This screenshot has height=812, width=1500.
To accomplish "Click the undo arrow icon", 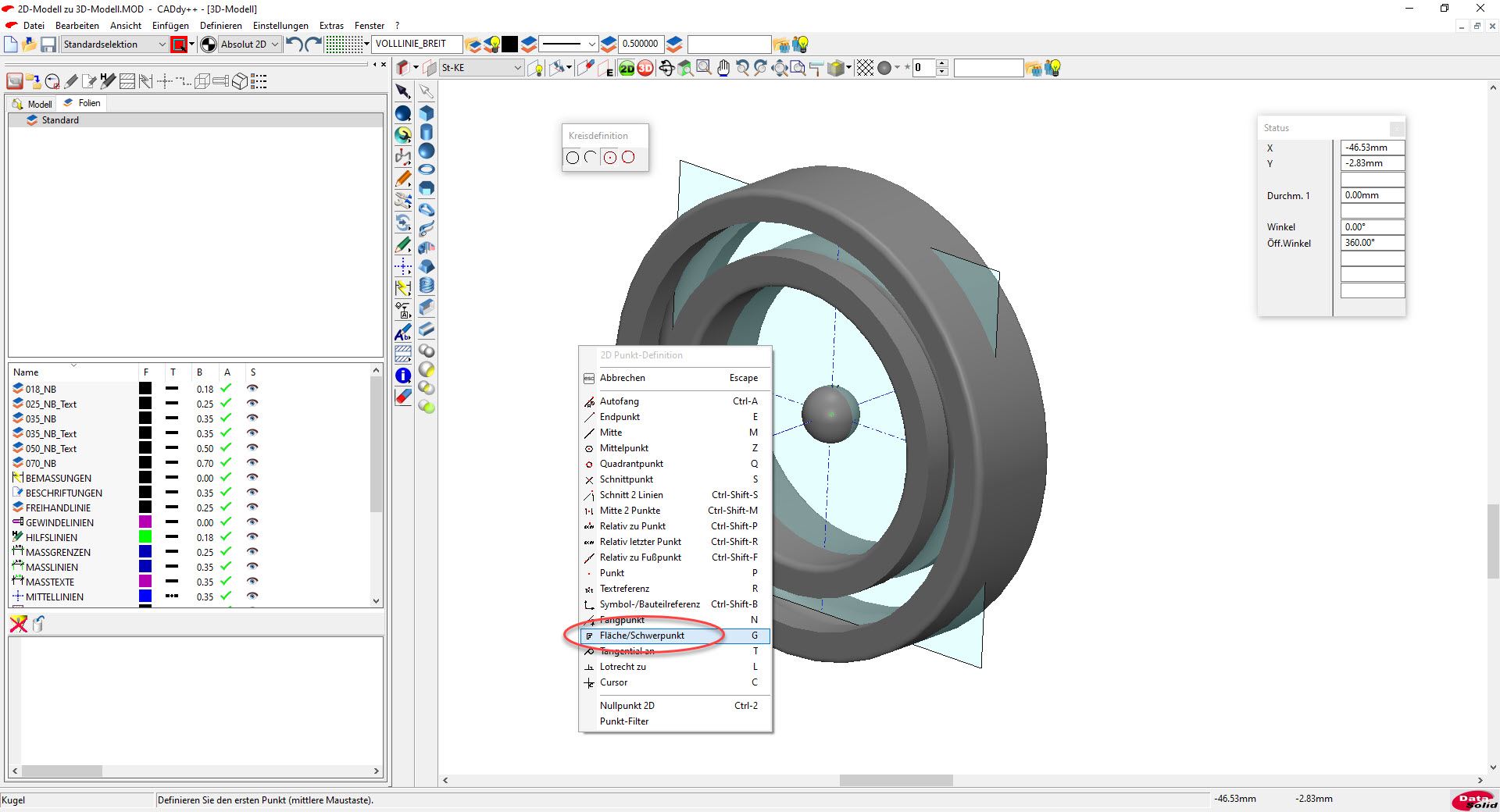I will (294, 45).
